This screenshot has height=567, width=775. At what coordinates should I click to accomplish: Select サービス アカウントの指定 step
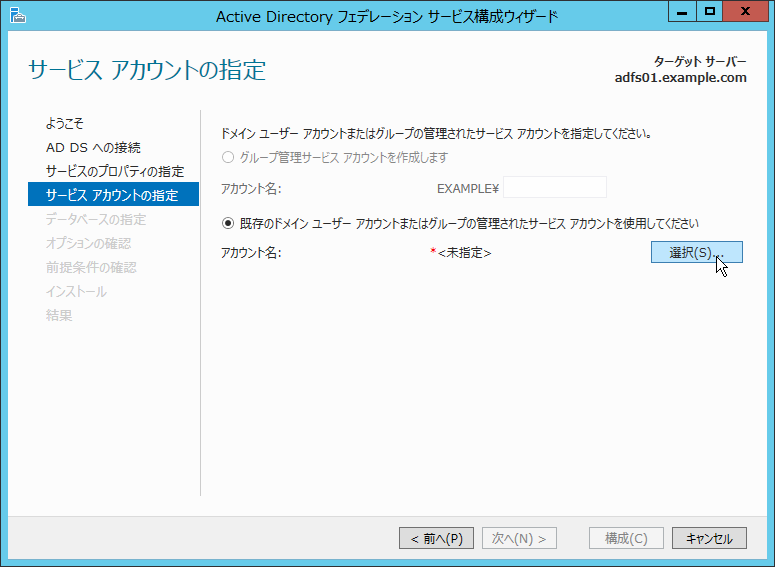(x=113, y=194)
